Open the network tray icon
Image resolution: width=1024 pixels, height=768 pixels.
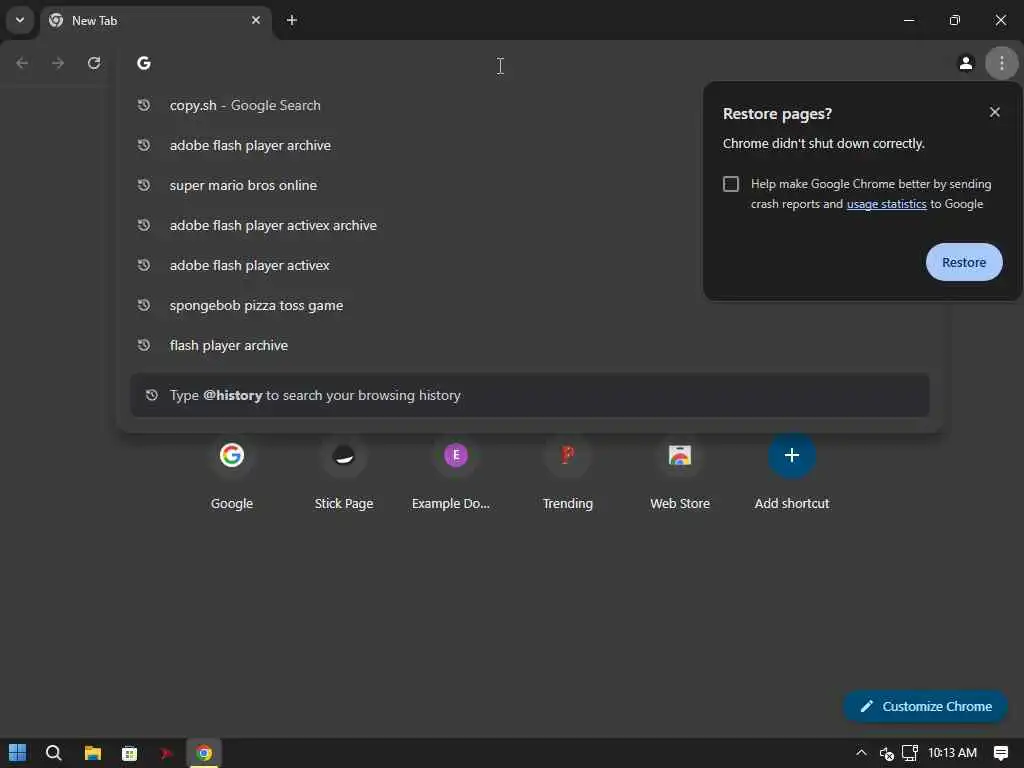909,753
